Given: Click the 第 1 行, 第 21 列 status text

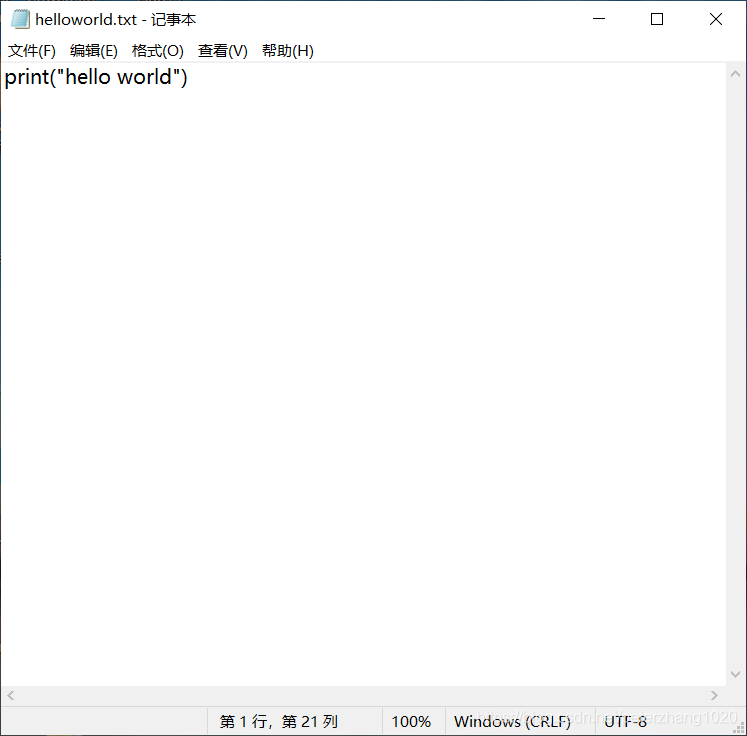Looking at the screenshot, I should [279, 721].
